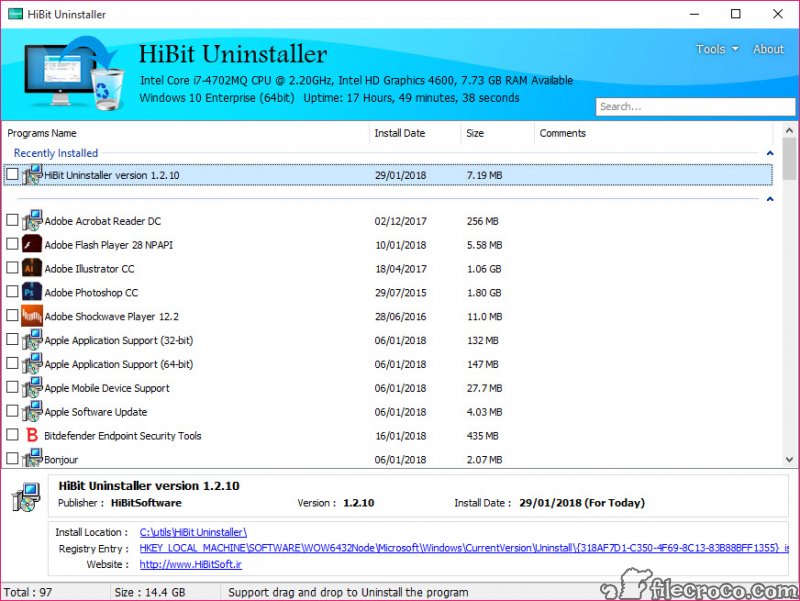Sort by Programs Name column
Screen dimensions: 800x601
pos(42,133)
